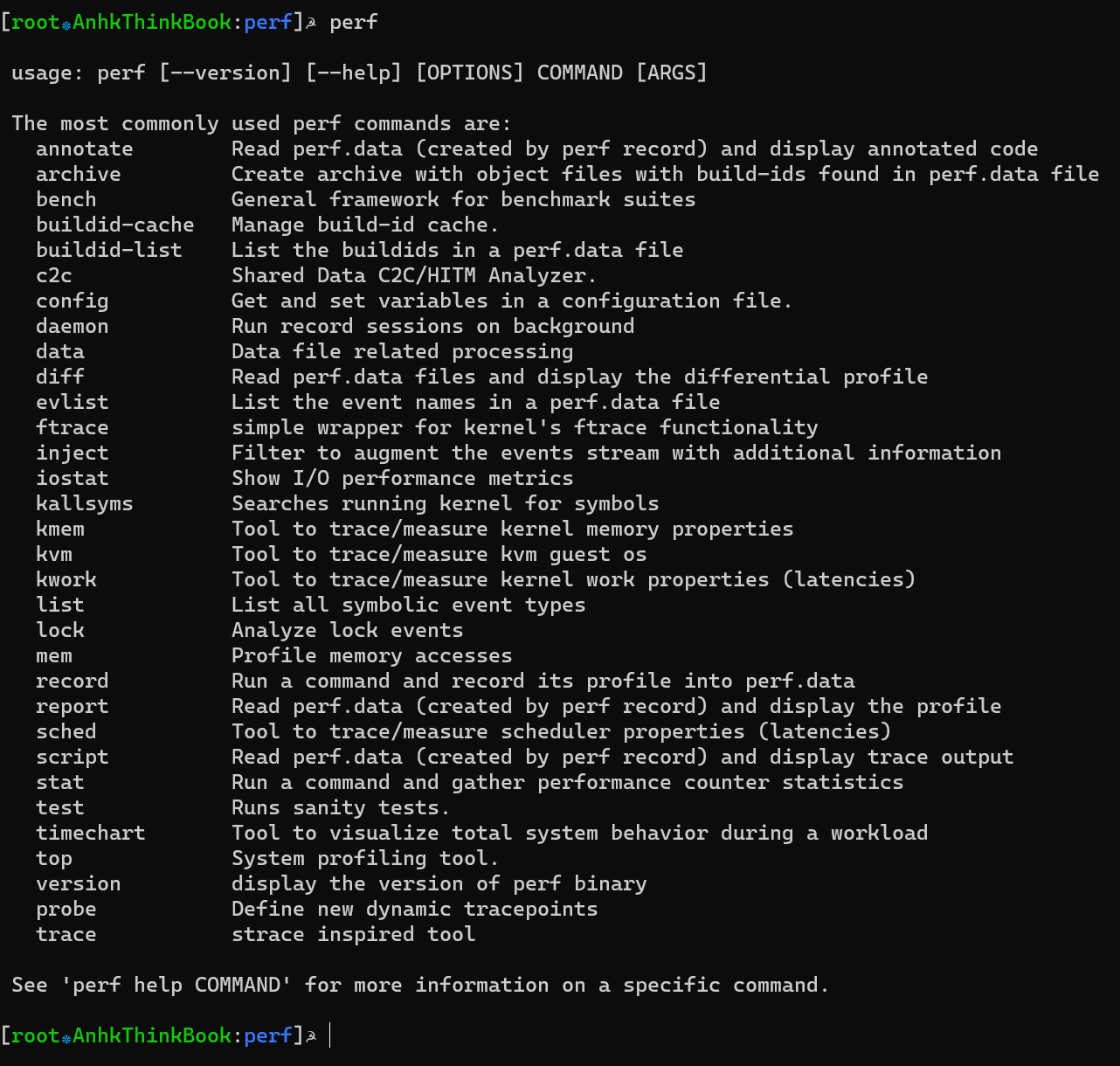Click the 'c2c' command entry
This screenshot has height=1066, width=1120.
click(x=54, y=276)
